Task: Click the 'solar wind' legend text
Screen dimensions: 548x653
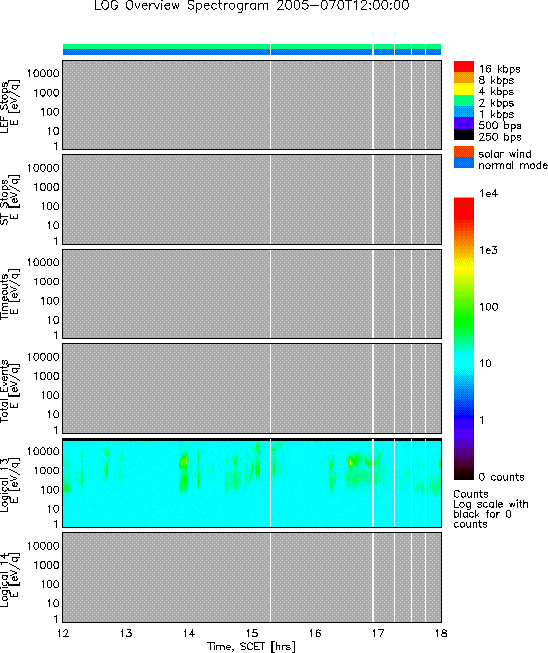Action: [x=505, y=154]
